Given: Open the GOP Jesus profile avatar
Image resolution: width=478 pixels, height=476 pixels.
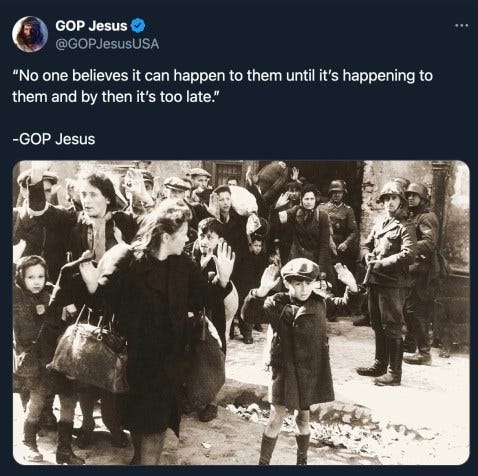Looking at the screenshot, I should (x=30, y=34).
